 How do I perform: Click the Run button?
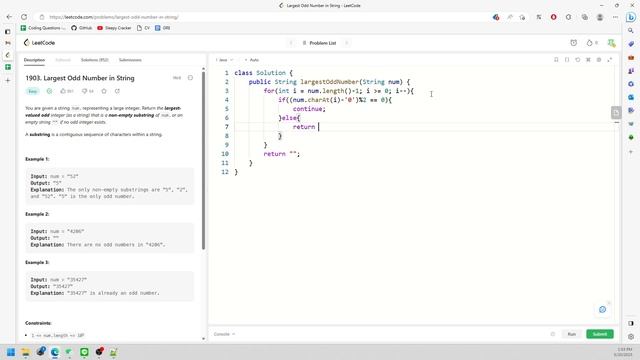571,334
